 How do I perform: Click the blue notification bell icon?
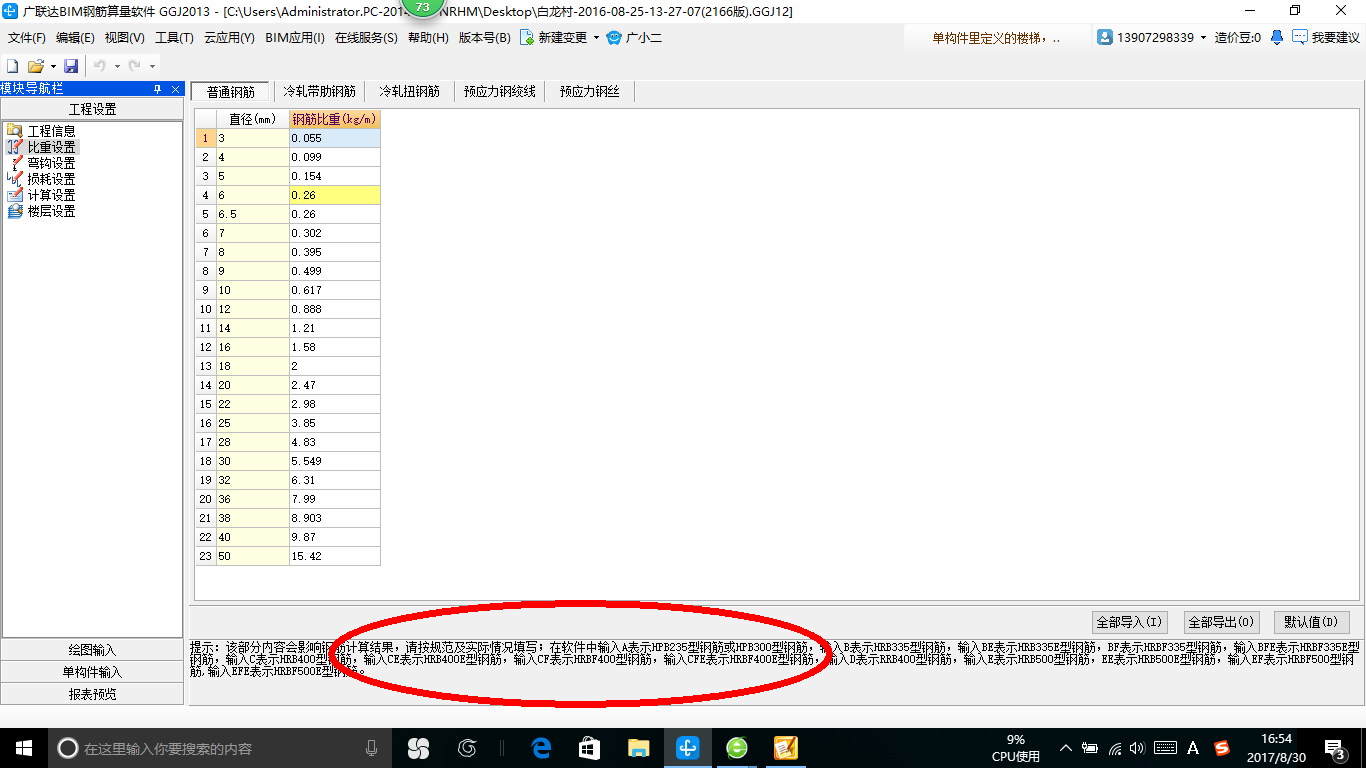(1277, 38)
